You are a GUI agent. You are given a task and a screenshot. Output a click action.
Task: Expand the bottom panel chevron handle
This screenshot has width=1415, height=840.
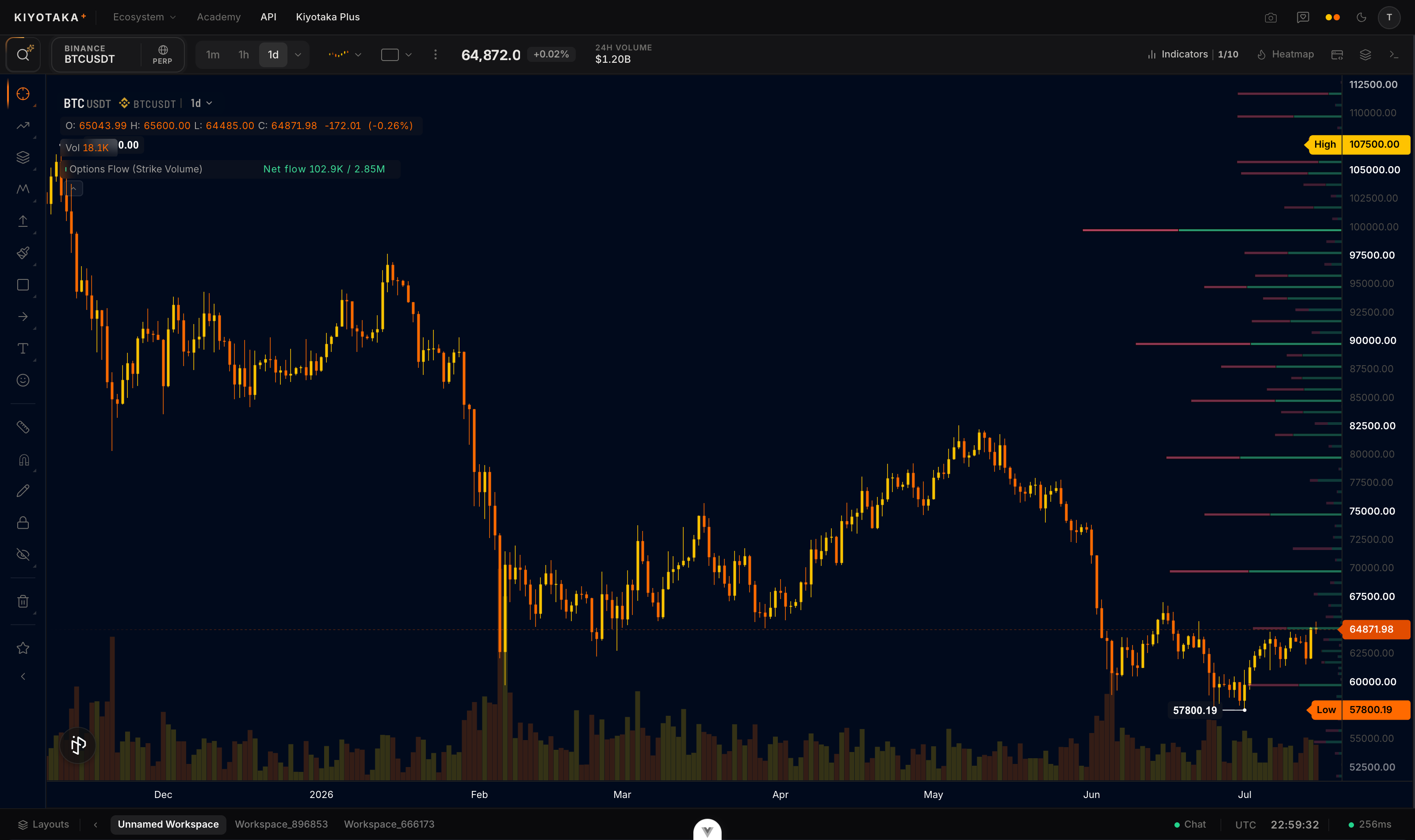707,830
